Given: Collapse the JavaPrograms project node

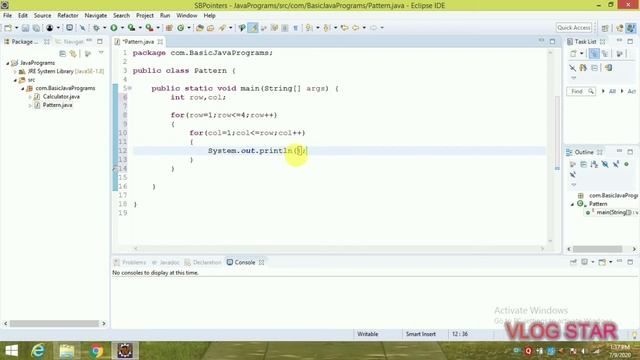Looking at the screenshot, I should (x=8, y=63).
